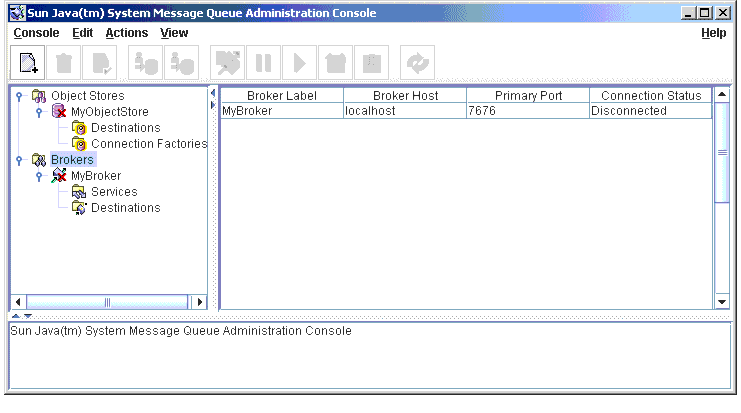This screenshot has height=413, width=741.
Task: Select Services under MyBroker
Action: 114,192
